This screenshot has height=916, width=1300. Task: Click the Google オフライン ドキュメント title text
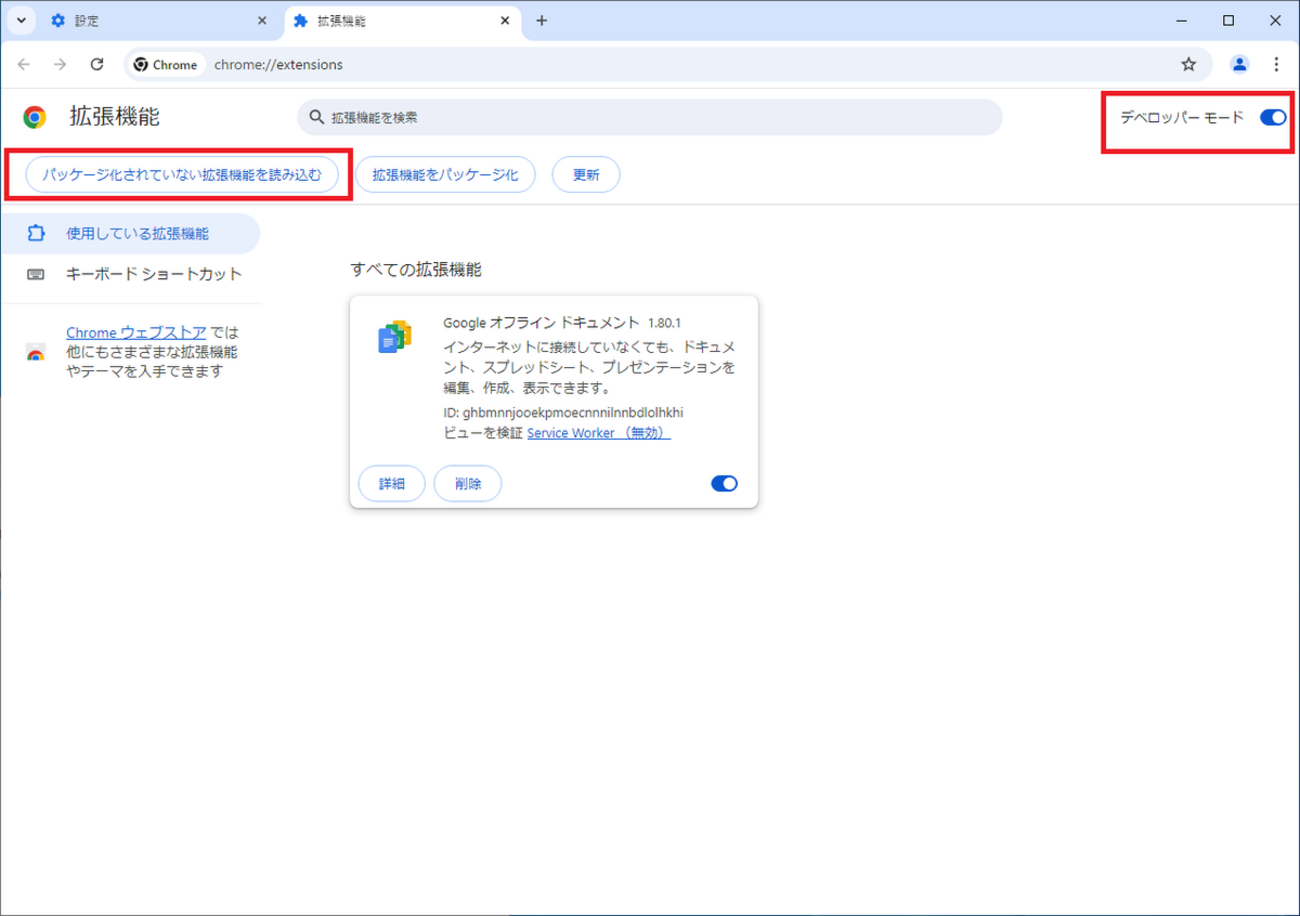pos(541,323)
